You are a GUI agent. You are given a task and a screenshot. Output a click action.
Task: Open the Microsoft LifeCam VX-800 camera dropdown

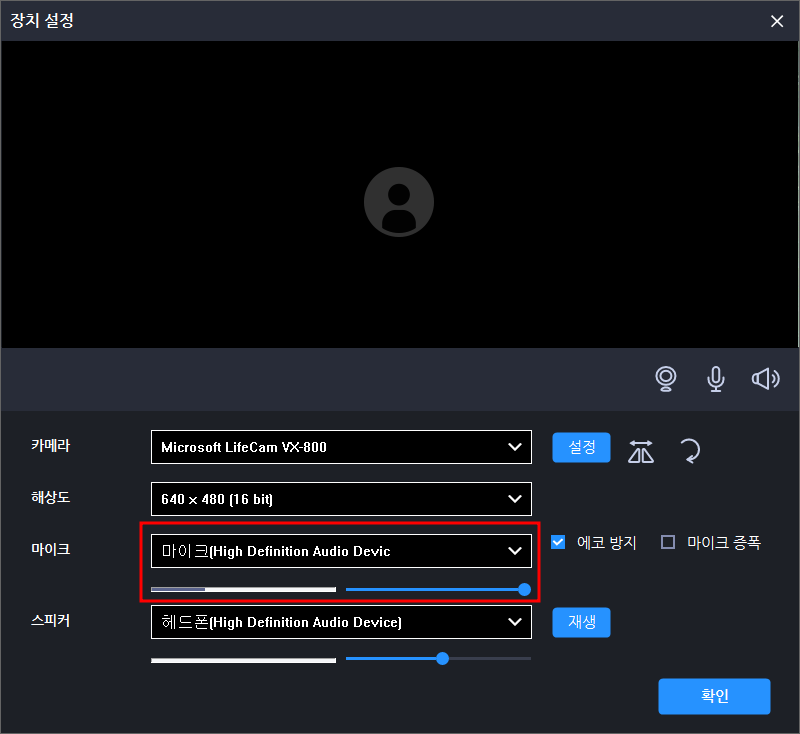point(341,447)
